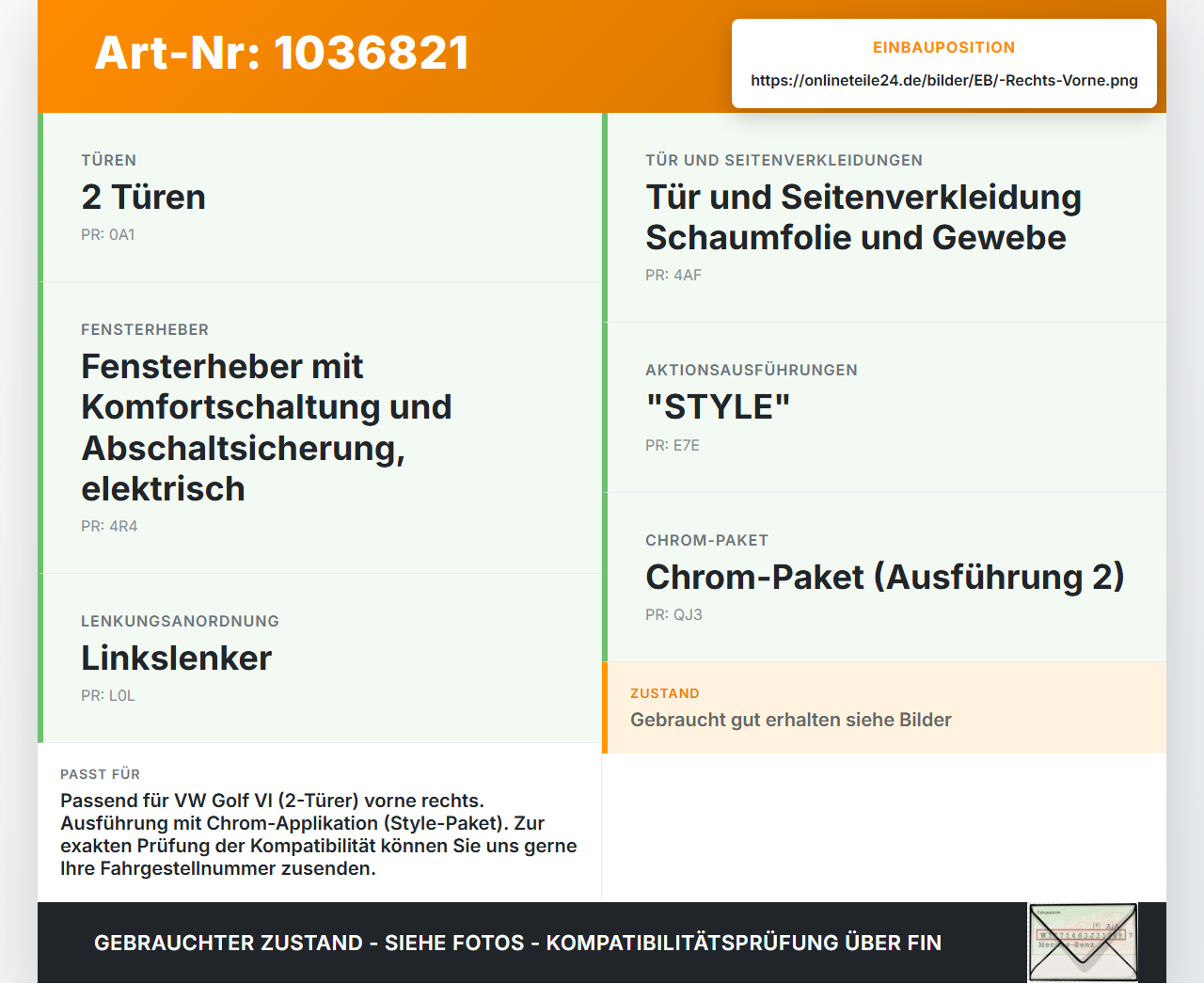Open the Rechts-Vorne.png image URL
Viewport: 1204px width, 984px height.
tap(943, 81)
